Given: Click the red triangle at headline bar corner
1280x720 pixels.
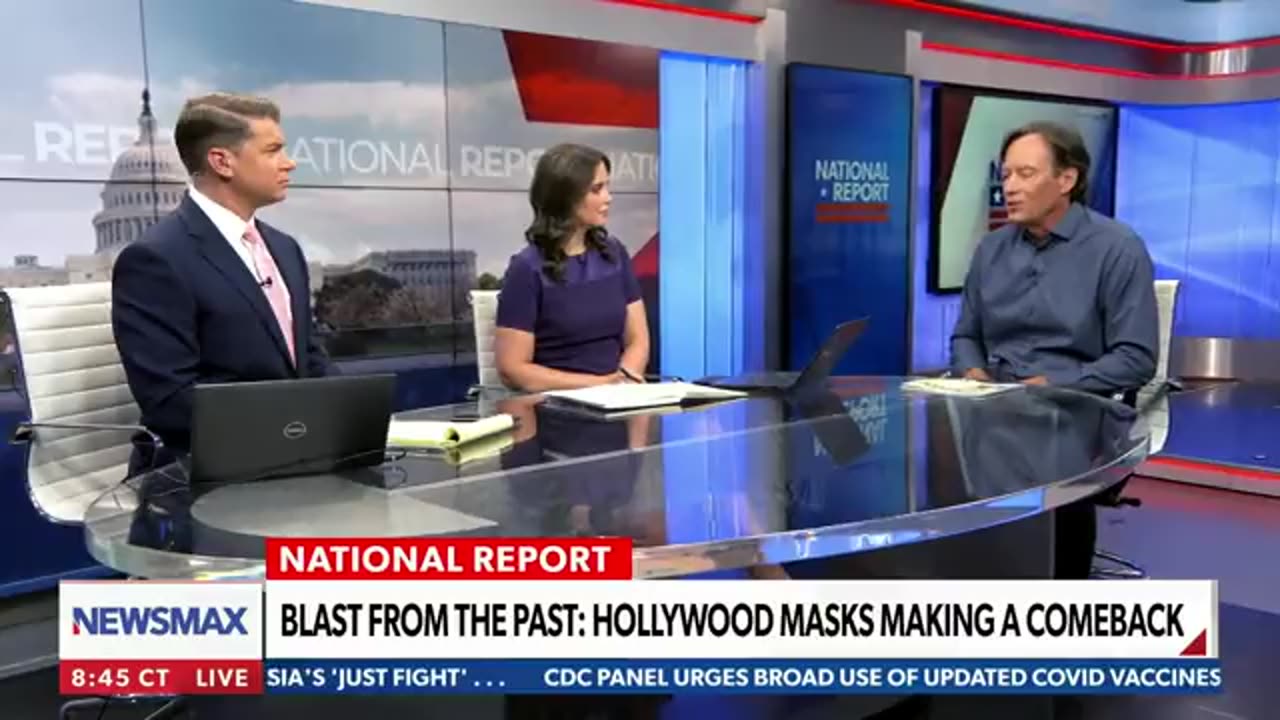Looking at the screenshot, I should tap(1193, 643).
